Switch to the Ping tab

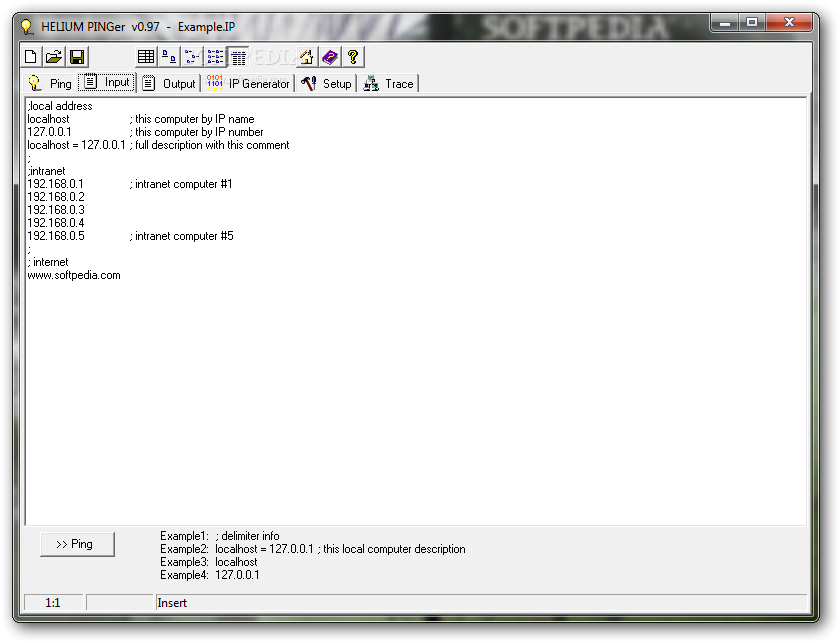[50, 84]
